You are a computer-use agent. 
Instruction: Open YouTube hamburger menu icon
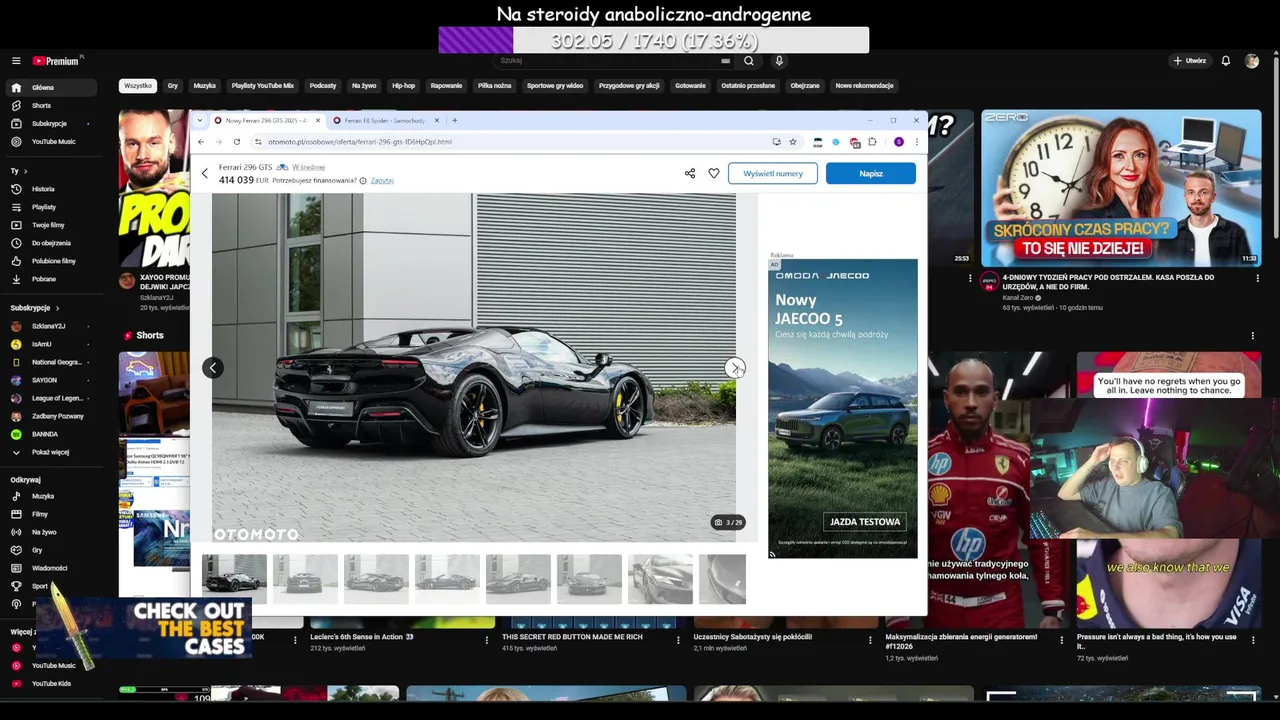(x=16, y=61)
